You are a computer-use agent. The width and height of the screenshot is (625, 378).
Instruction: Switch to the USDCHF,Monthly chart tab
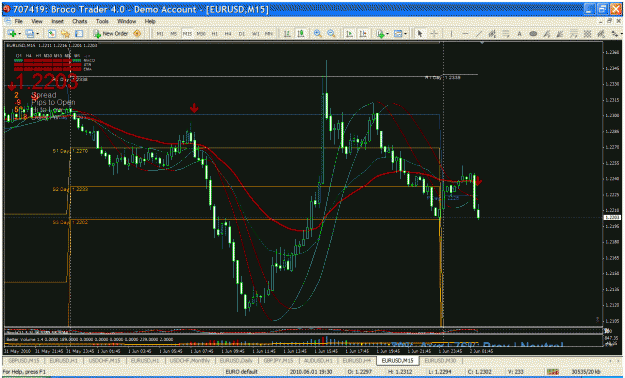point(190,360)
